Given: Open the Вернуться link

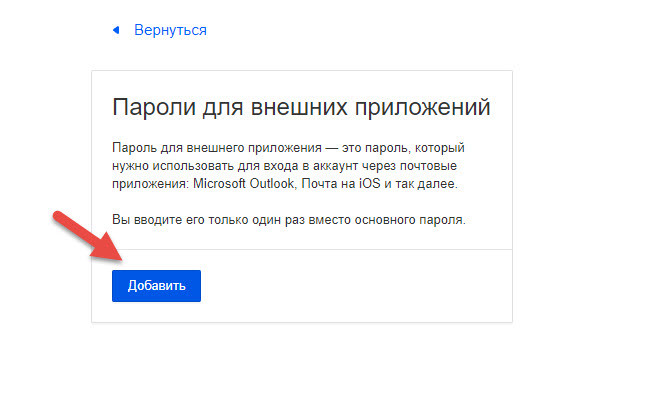Looking at the screenshot, I should point(170,30).
